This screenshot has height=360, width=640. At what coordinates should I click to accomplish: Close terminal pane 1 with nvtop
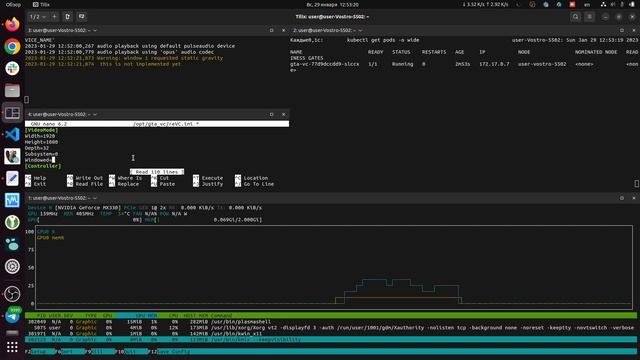pos(634,198)
